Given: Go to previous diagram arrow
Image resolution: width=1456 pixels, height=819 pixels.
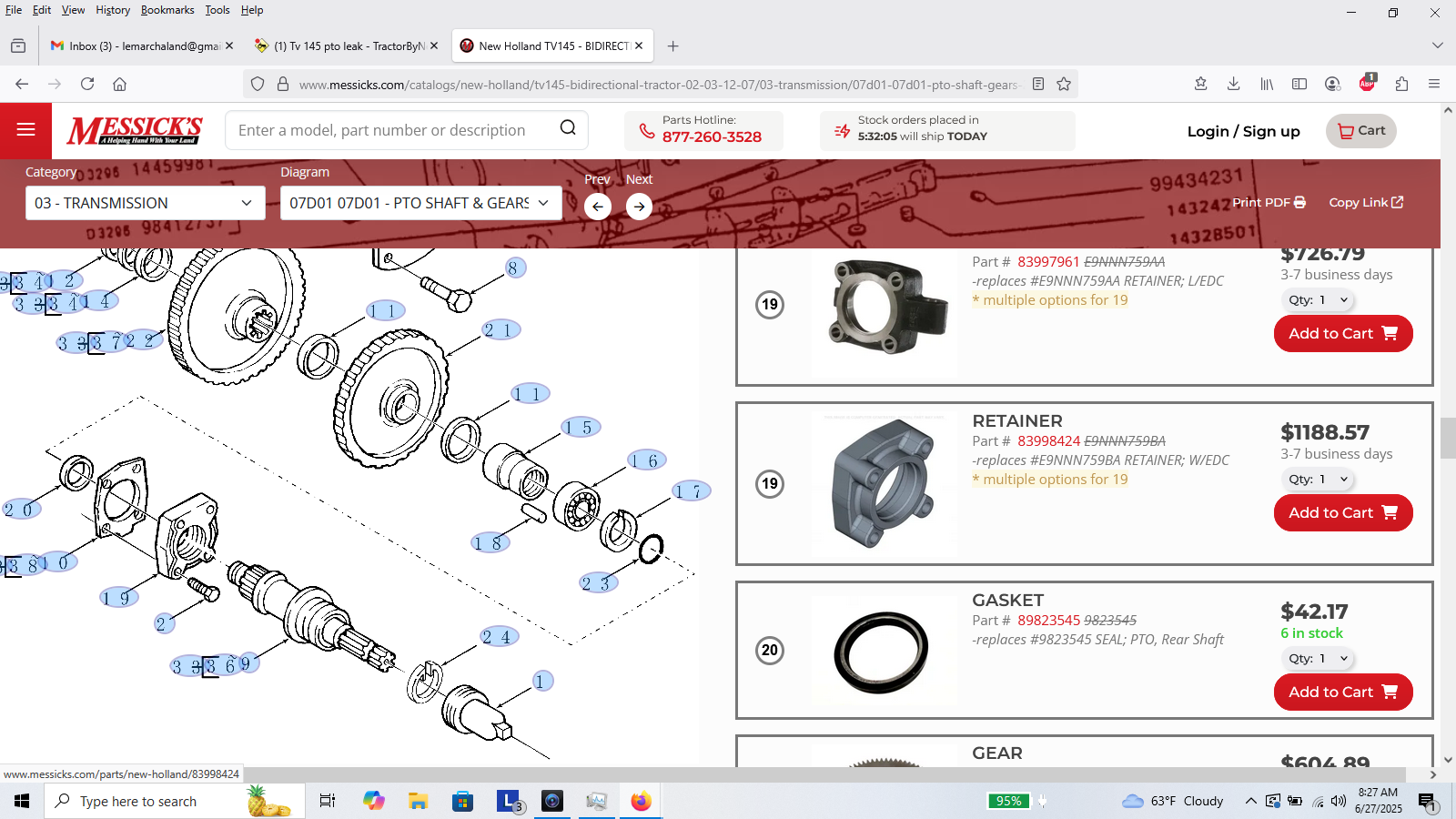Looking at the screenshot, I should click(x=597, y=207).
